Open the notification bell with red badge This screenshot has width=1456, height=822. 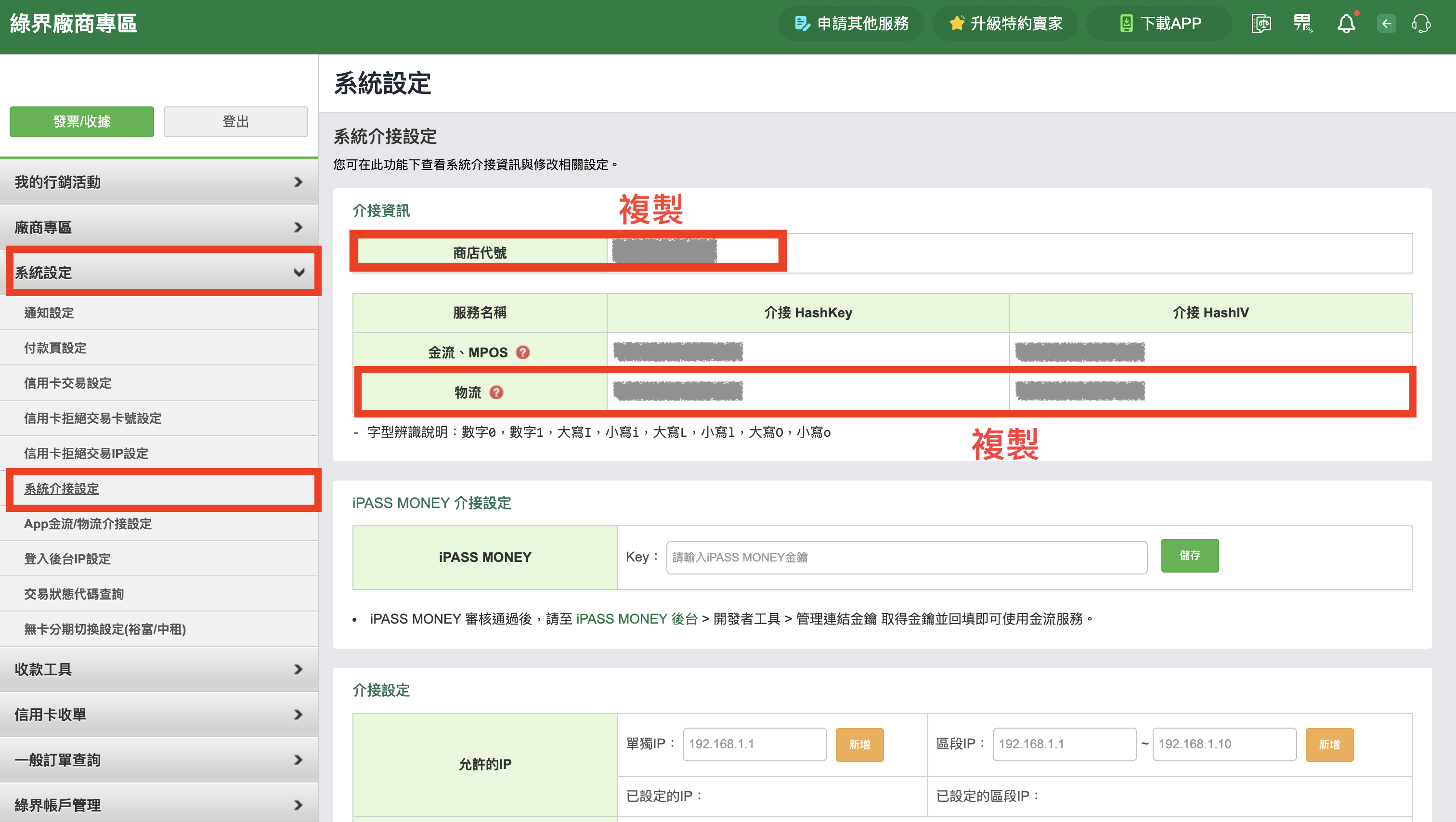click(1346, 23)
